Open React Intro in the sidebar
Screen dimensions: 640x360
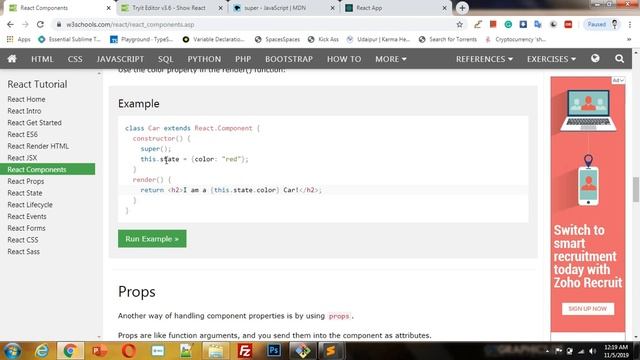pyautogui.click(x=24, y=111)
